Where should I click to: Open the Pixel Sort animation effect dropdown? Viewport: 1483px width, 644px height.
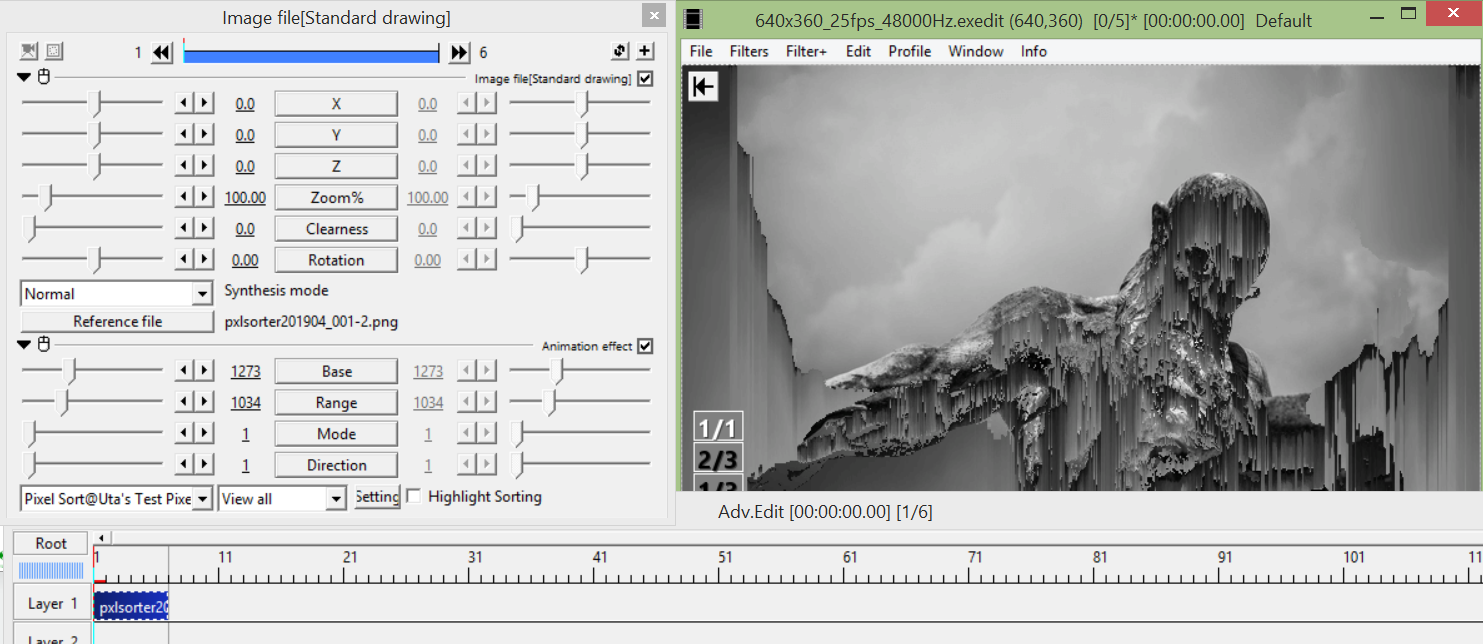[117, 498]
